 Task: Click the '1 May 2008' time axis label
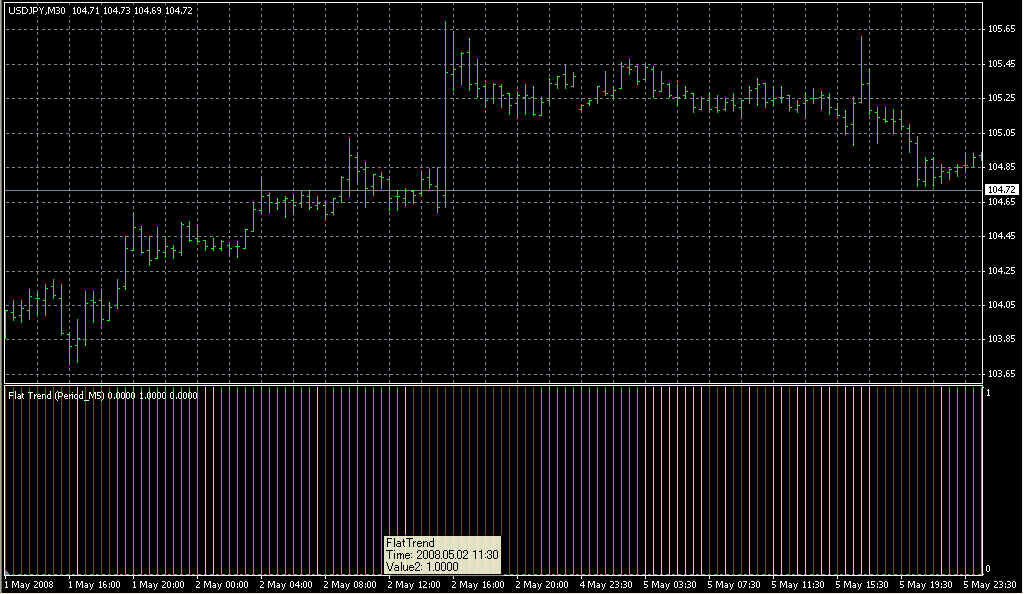[29, 583]
